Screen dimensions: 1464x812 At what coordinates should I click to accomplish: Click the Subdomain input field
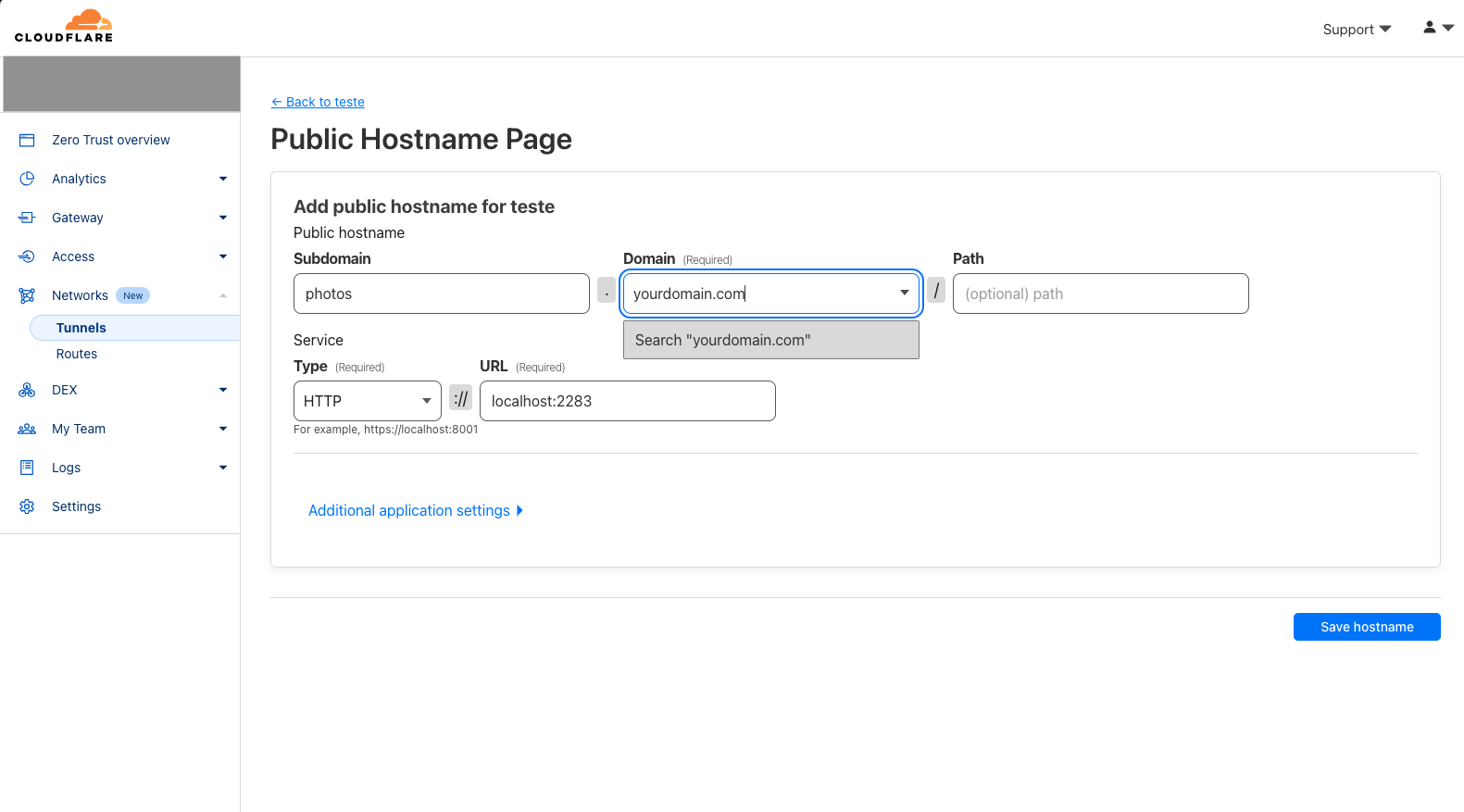pyautogui.click(x=441, y=294)
